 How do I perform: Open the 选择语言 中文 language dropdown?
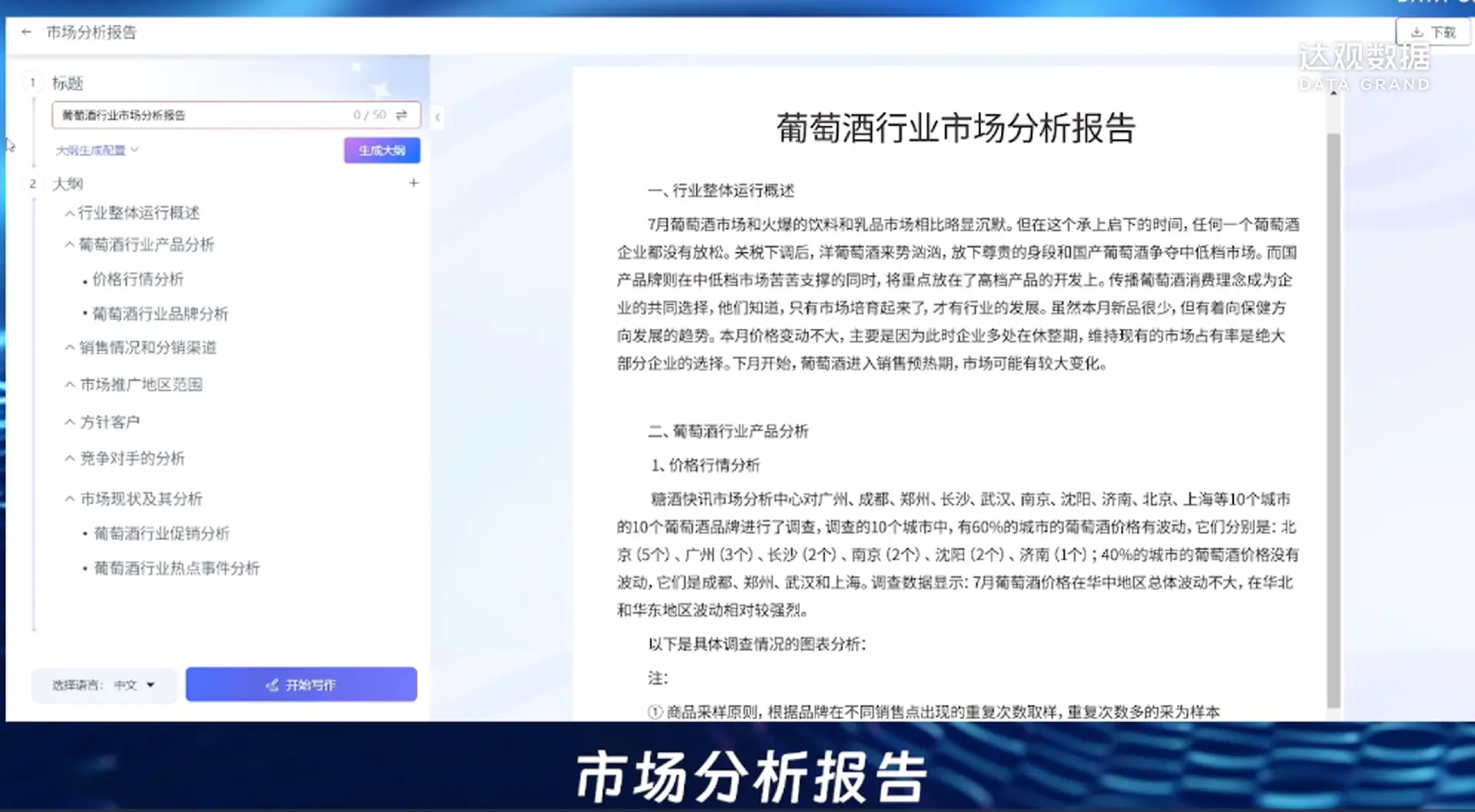point(104,685)
